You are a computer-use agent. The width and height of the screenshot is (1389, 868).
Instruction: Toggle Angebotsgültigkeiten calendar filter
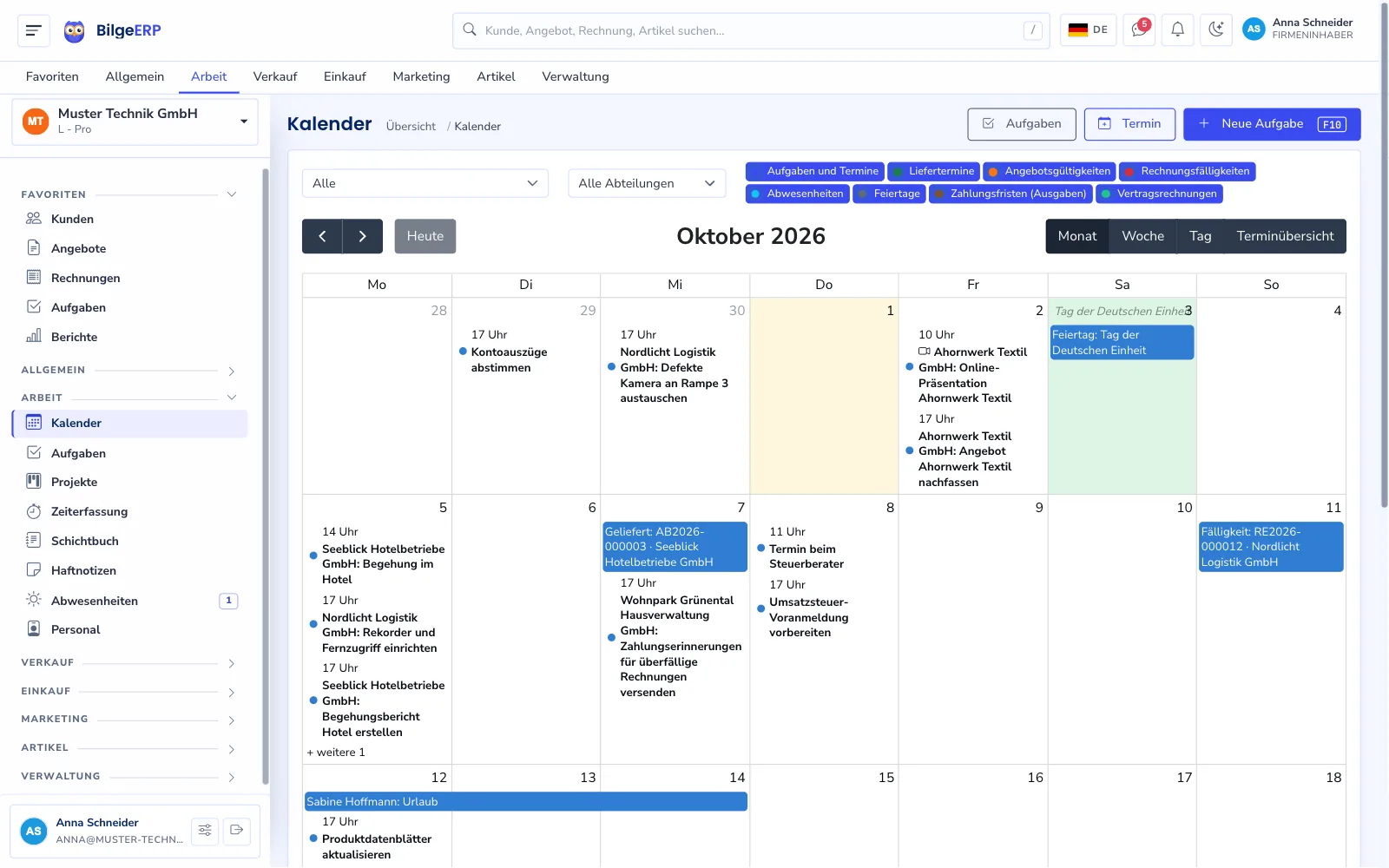[1050, 171]
